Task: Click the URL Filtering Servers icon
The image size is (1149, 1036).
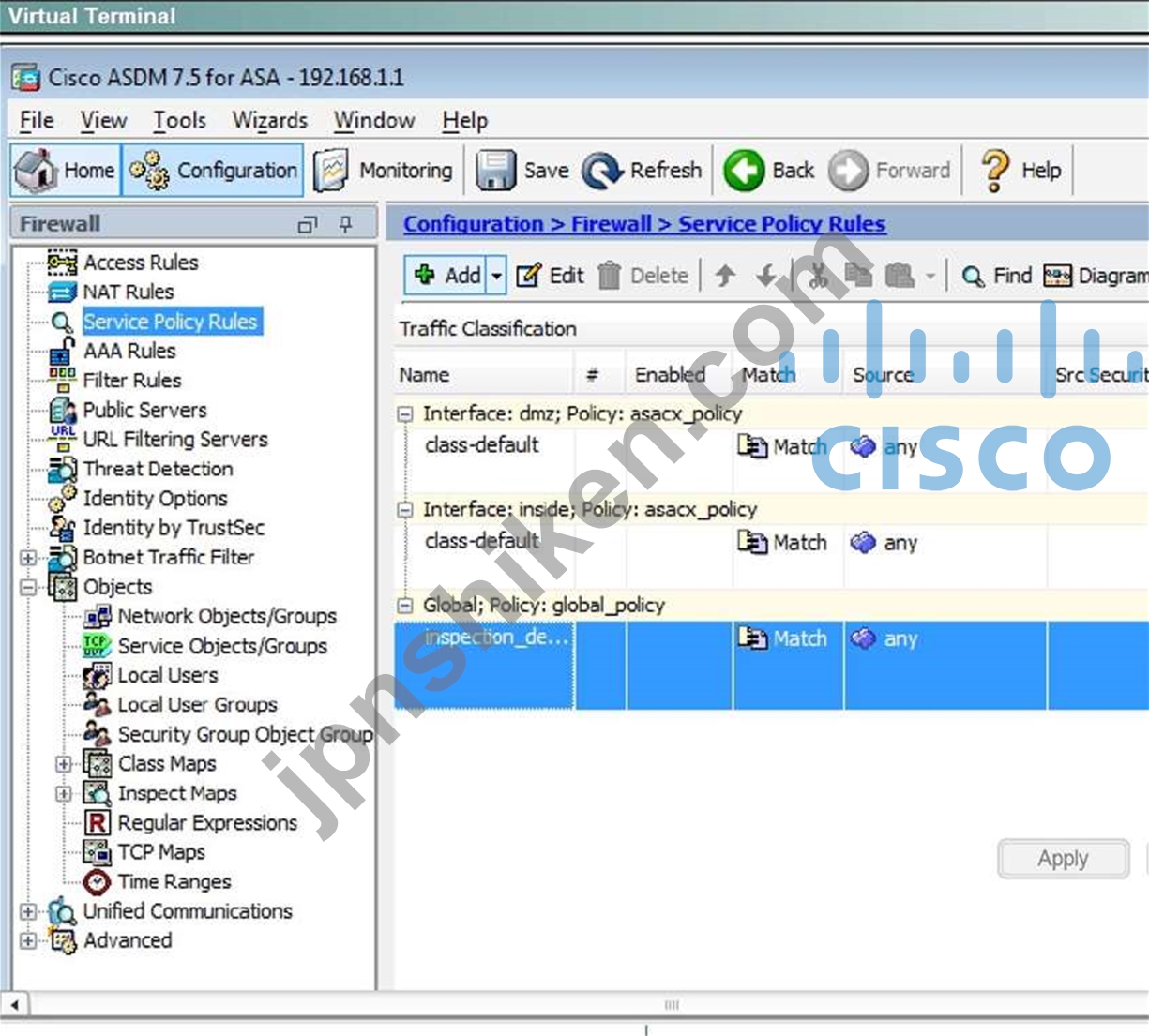Action: tap(63, 439)
